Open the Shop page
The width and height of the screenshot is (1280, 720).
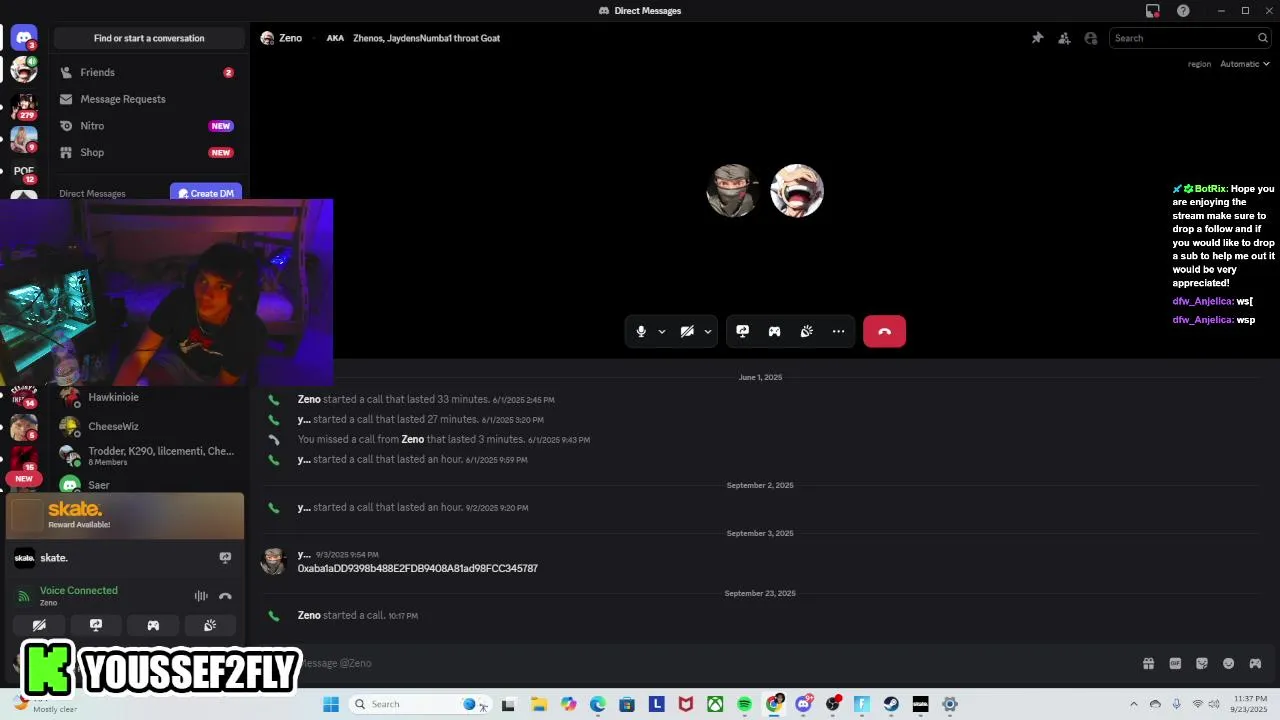click(x=148, y=152)
